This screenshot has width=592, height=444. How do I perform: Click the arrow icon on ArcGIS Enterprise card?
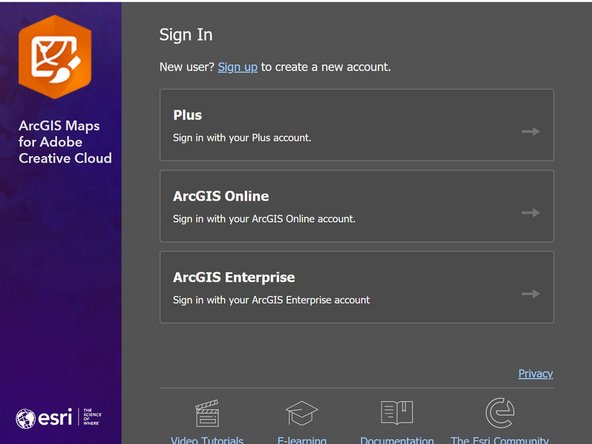(x=530, y=294)
